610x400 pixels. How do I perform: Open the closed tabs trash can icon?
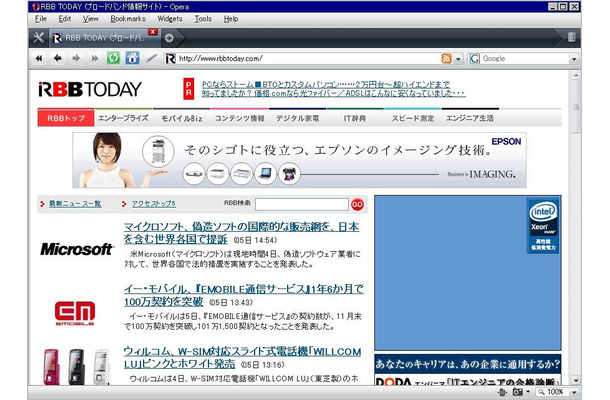(571, 37)
